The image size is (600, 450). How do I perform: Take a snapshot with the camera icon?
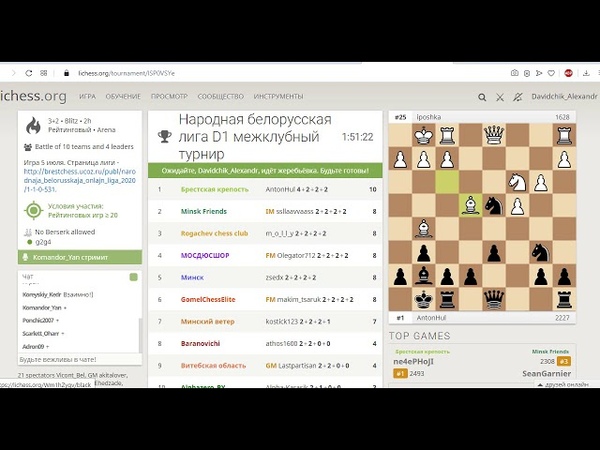point(515,73)
